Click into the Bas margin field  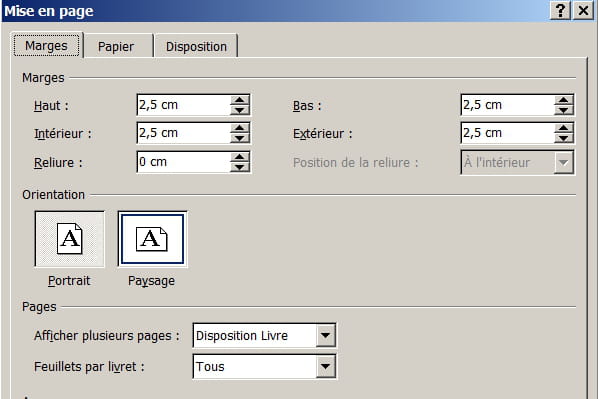pyautogui.click(x=508, y=105)
